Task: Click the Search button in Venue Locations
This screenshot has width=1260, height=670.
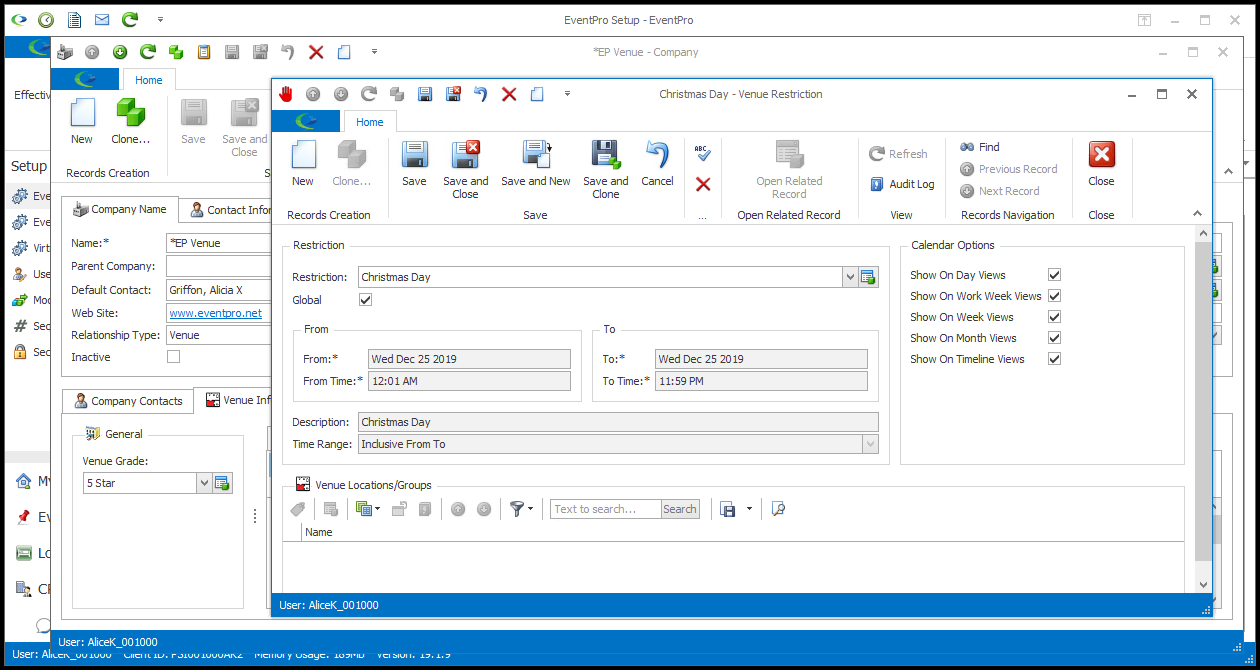Action: pos(680,509)
